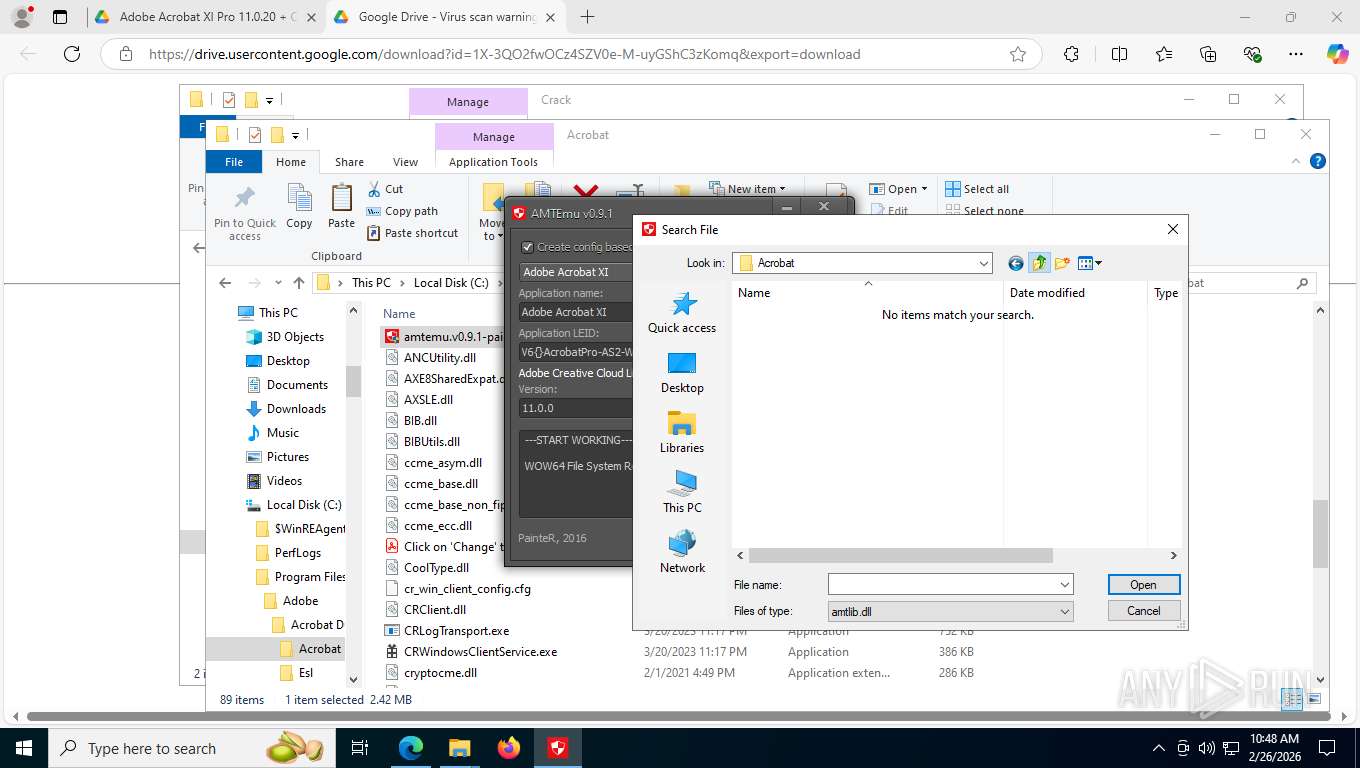Viewport: 1360px width, 768px height.
Task: Click Local Disk (C:) breadcrumb
Action: click(x=451, y=283)
